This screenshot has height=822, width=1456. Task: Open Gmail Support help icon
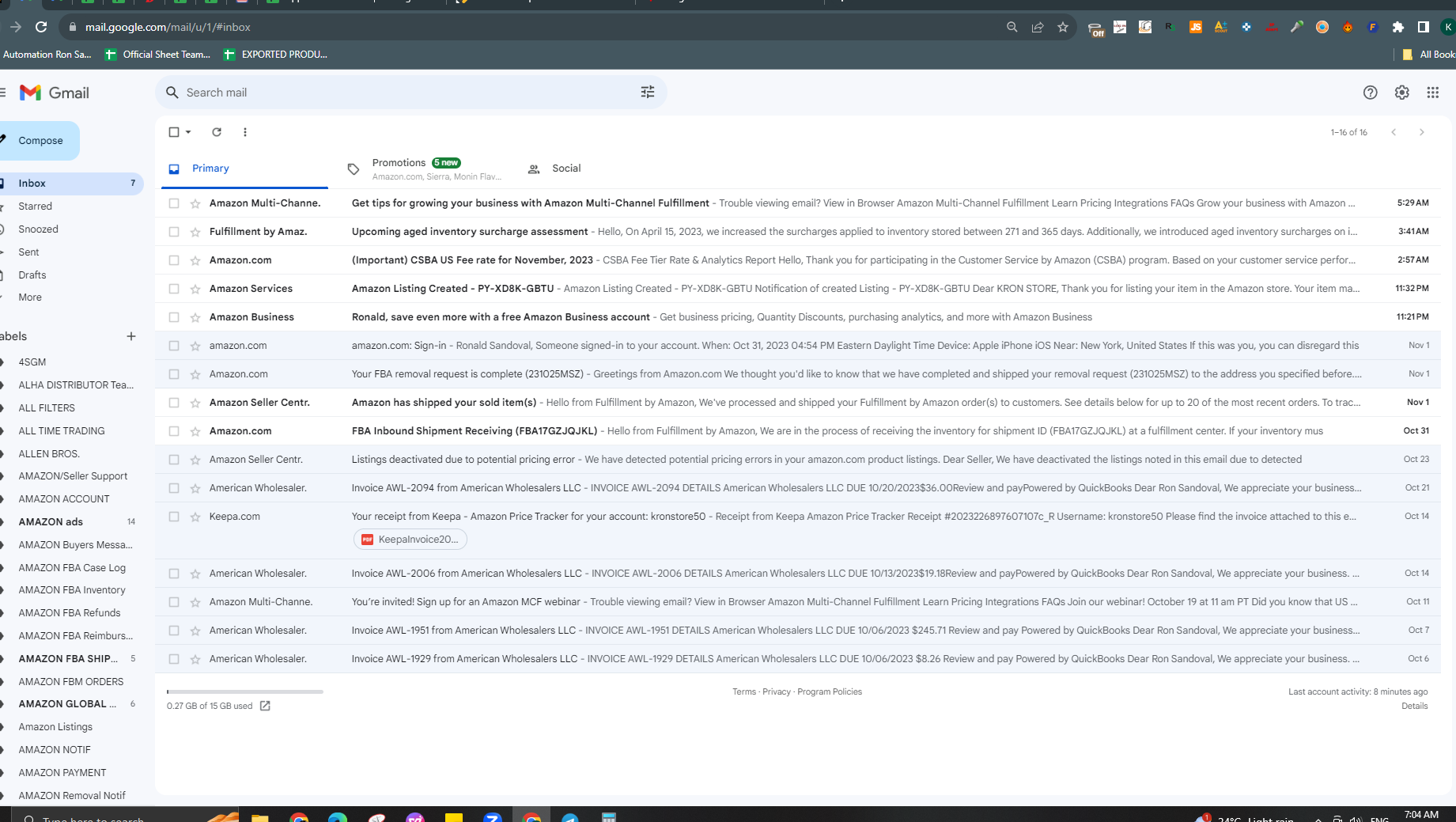1371,93
